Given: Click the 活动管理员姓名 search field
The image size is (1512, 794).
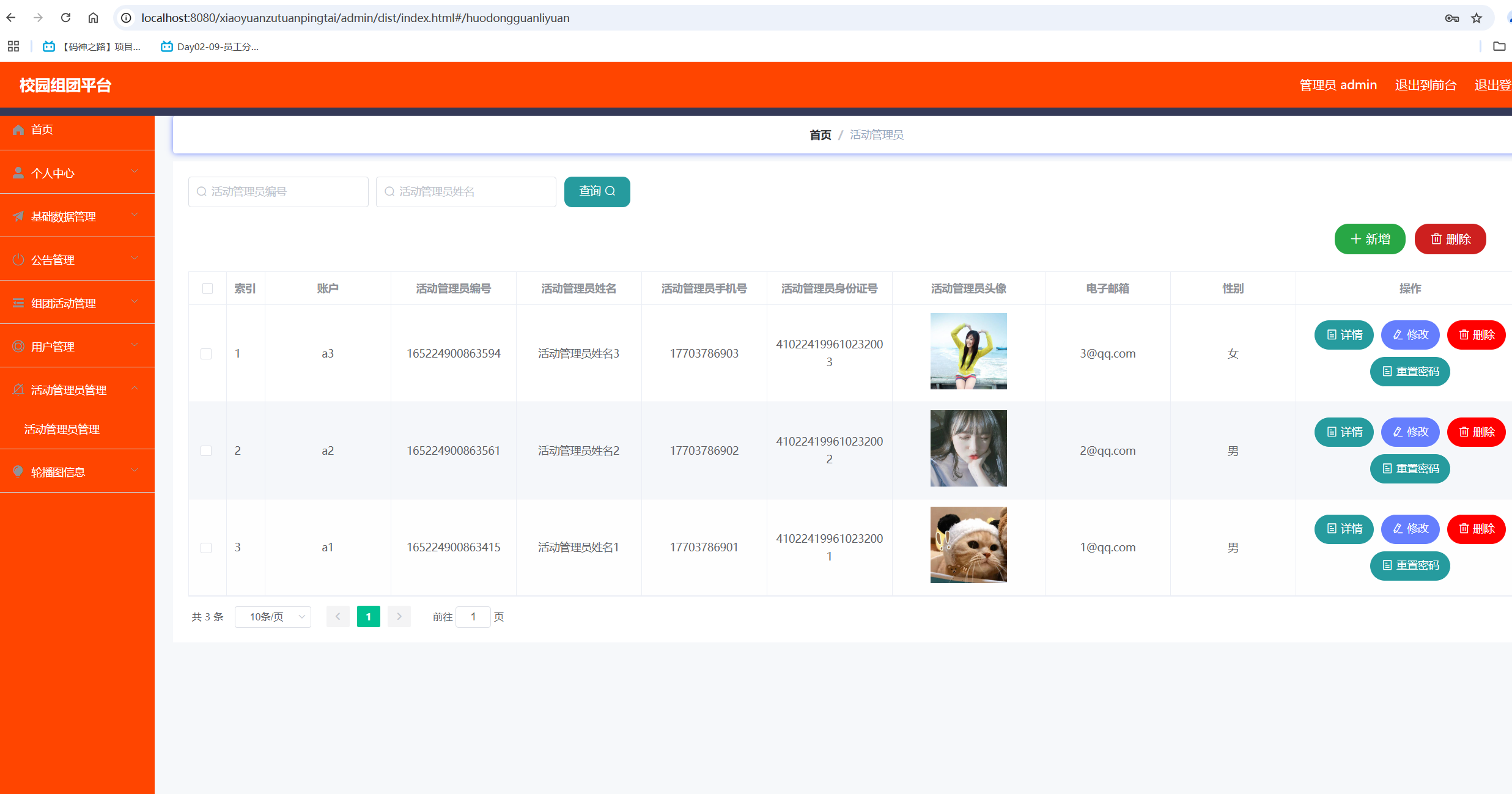Looking at the screenshot, I should pos(466,192).
